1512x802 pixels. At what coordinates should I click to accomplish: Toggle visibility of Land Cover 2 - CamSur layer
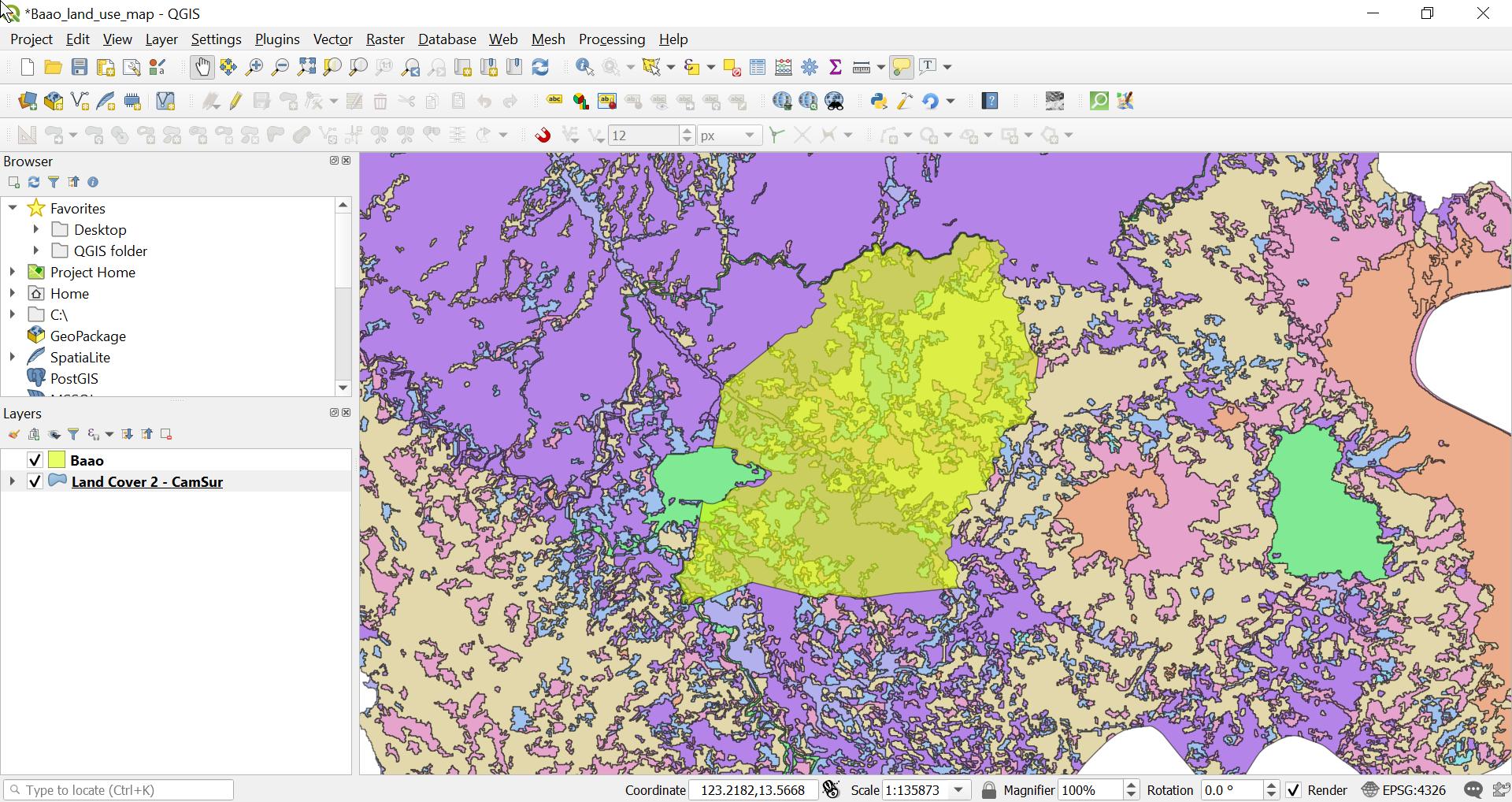pos(35,481)
